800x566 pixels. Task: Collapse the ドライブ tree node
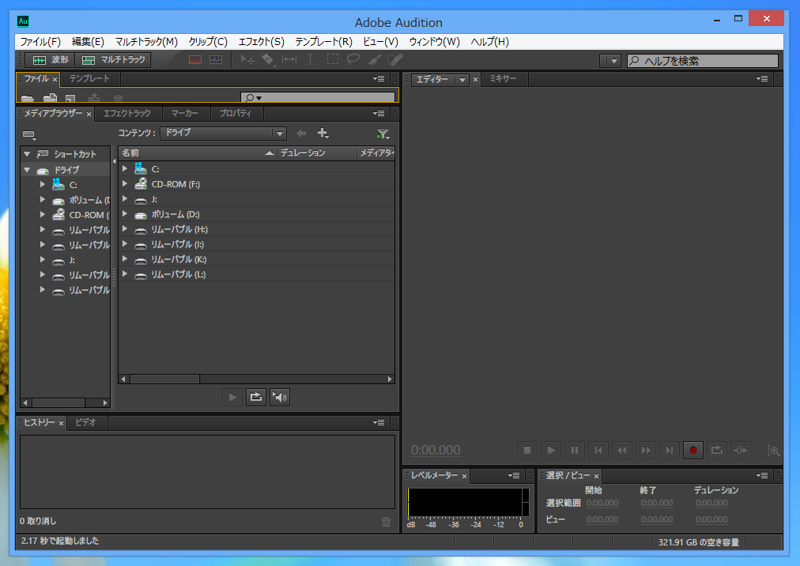[27, 169]
